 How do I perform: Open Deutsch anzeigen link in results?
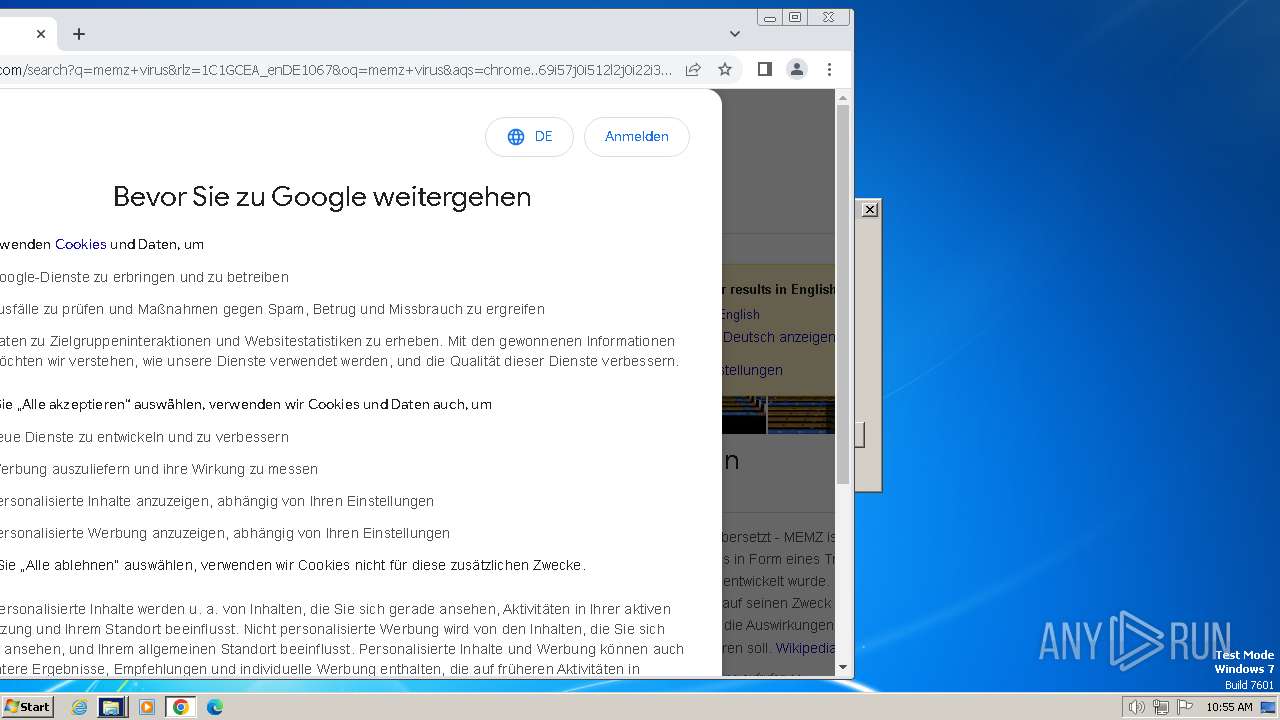[779, 337]
